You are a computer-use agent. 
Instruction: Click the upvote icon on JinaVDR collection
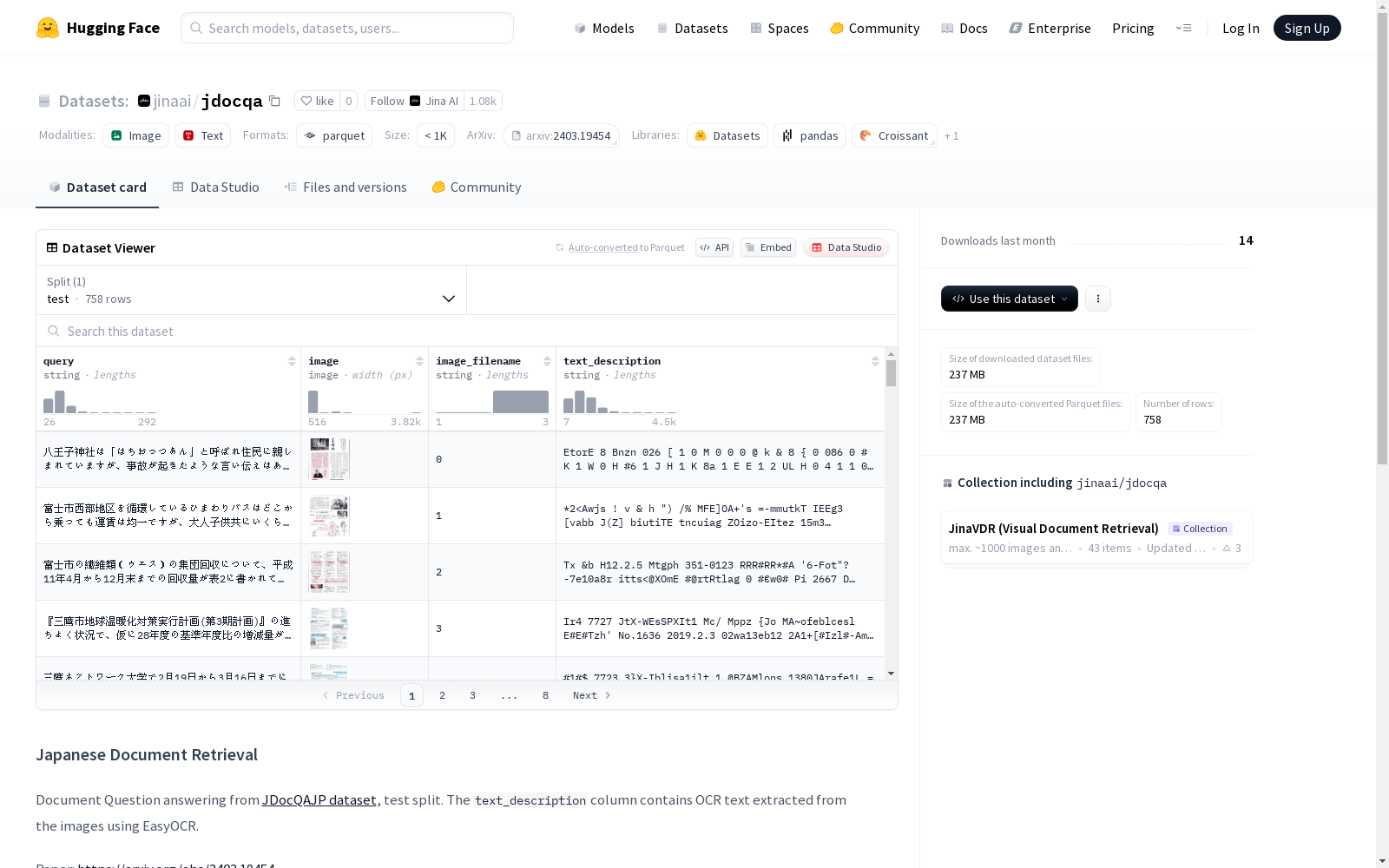coord(1227,549)
